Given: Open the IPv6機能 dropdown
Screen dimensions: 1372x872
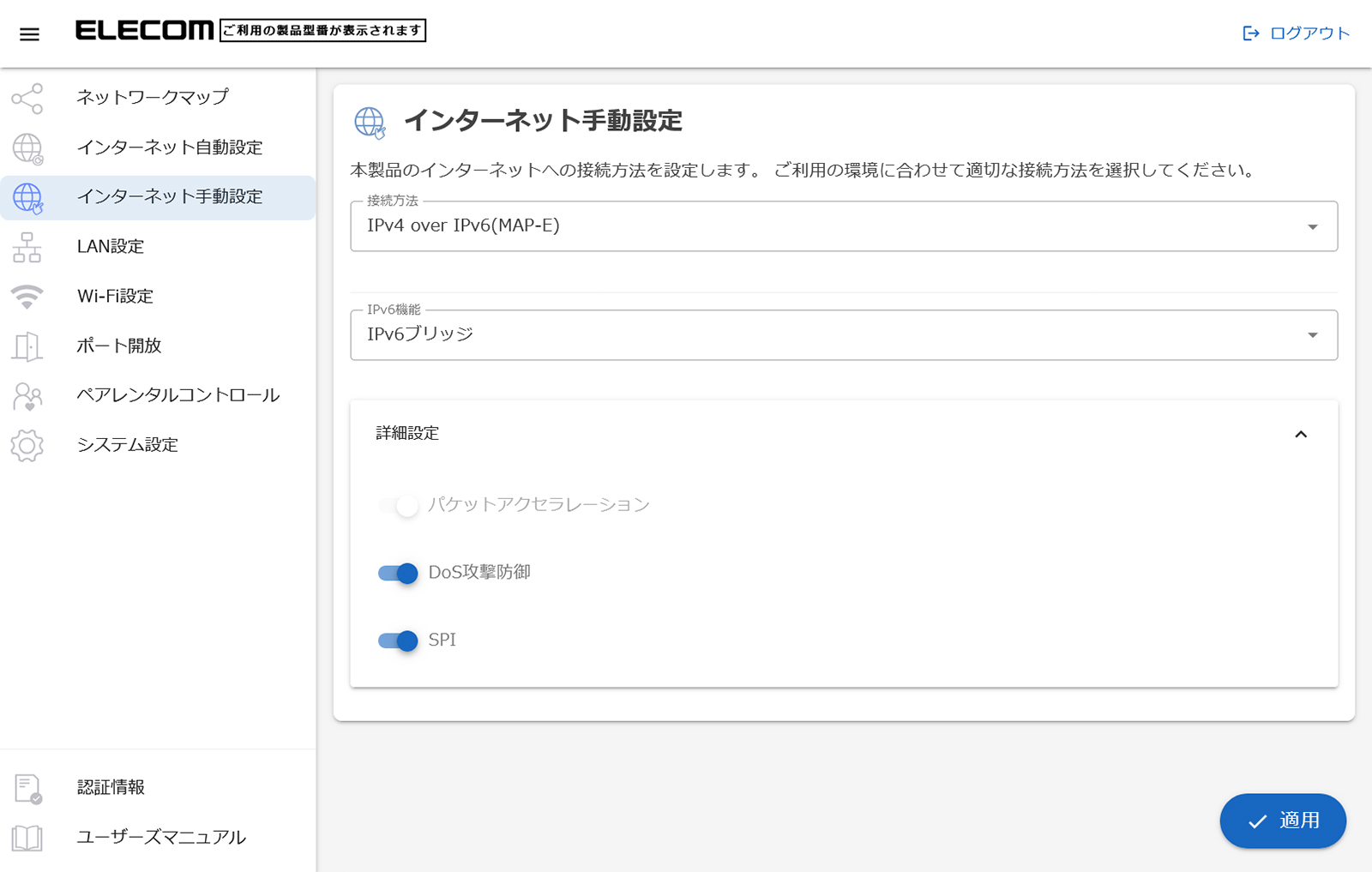Looking at the screenshot, I should (843, 335).
